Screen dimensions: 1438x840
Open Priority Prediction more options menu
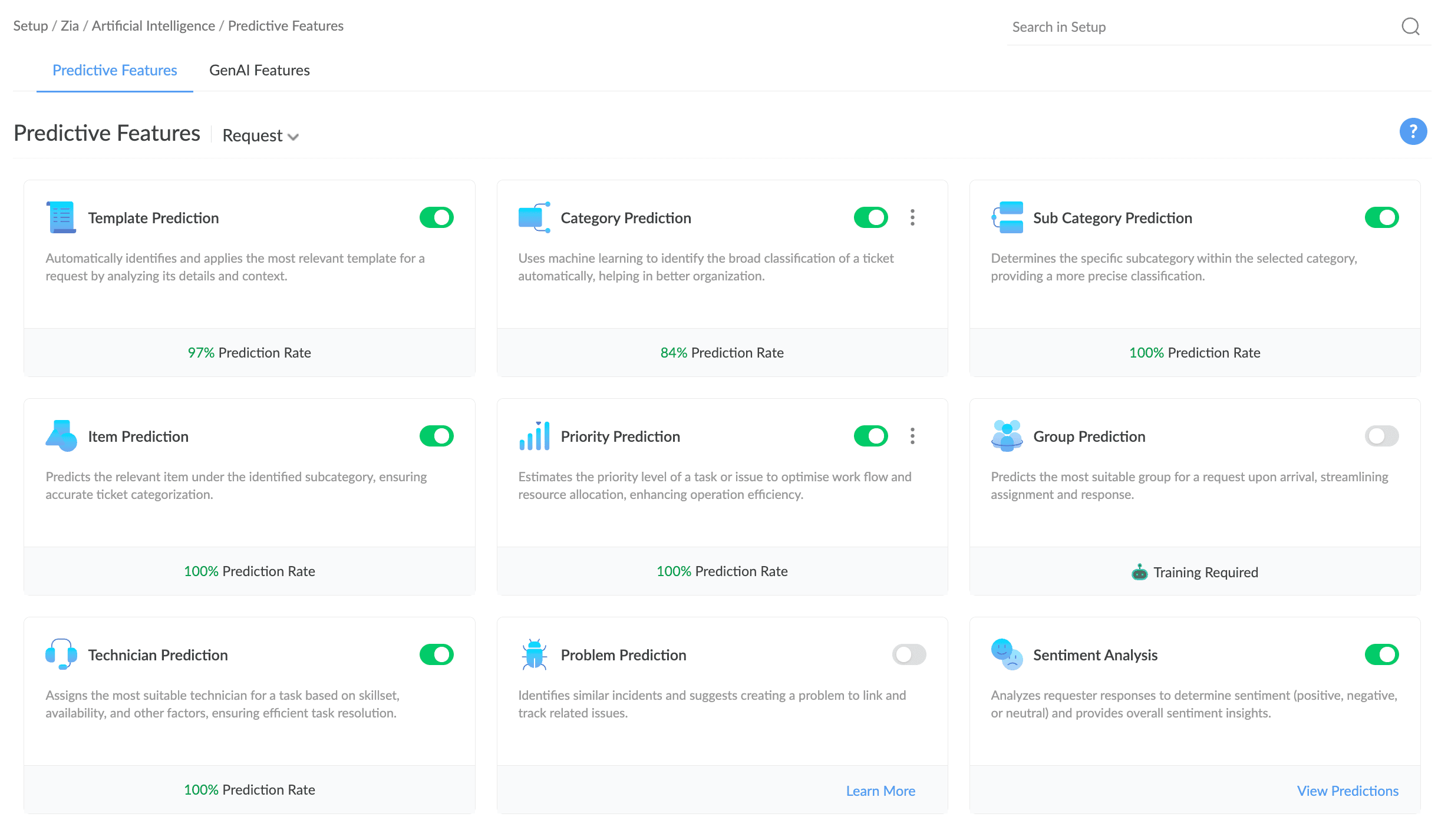click(912, 436)
